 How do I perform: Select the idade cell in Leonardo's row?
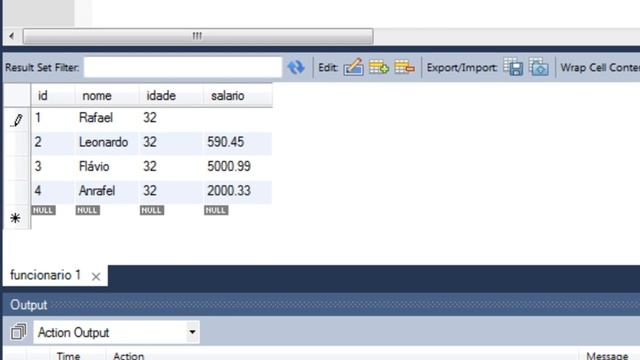[x=171, y=142]
